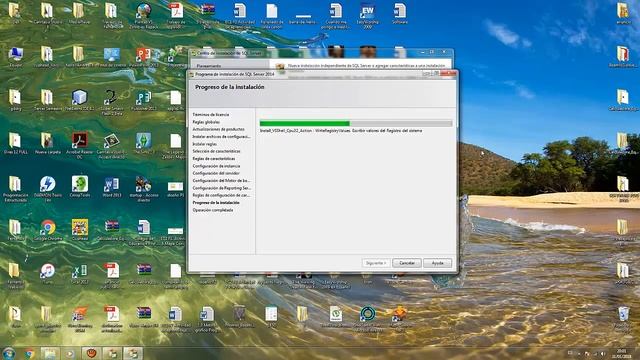Select 'Actualizaciones de productos' step
640x360 pixels.
(218, 129)
